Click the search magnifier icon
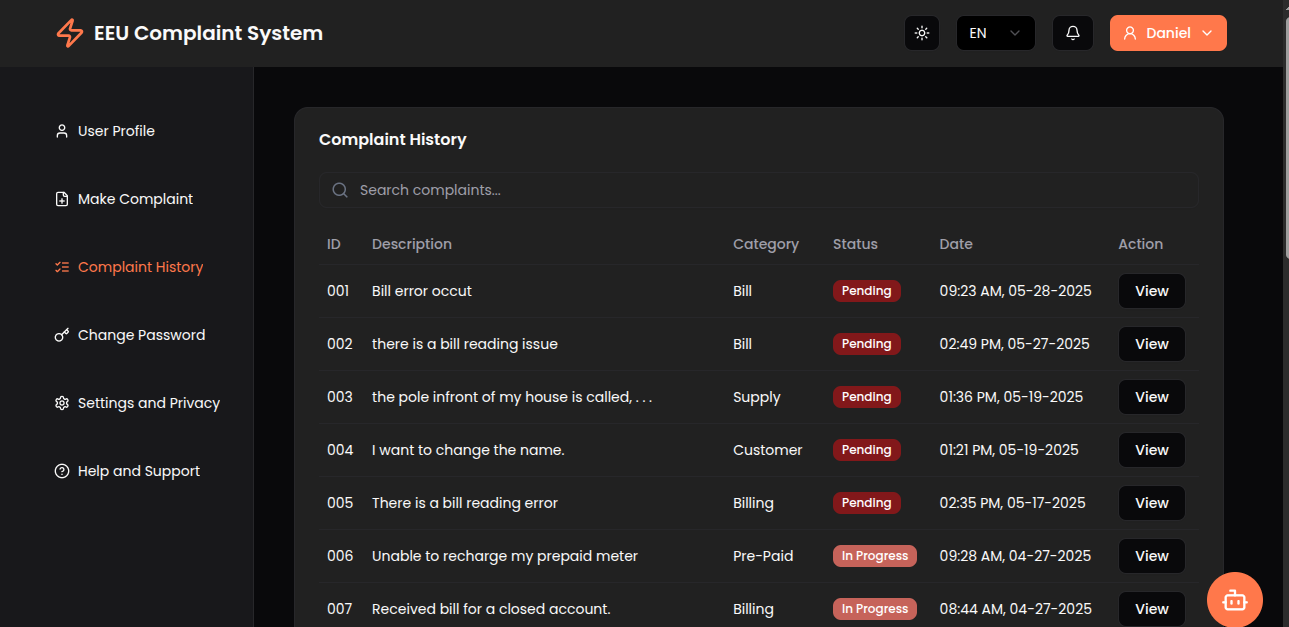Image resolution: width=1289 pixels, height=627 pixels. [340, 189]
